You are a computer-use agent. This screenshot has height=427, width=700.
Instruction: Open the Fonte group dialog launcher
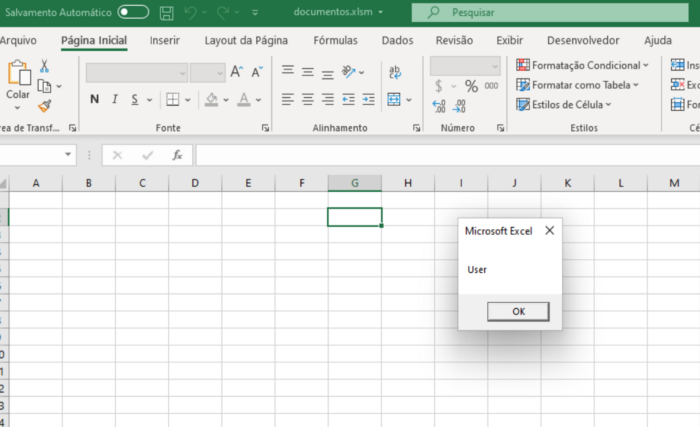click(265, 128)
